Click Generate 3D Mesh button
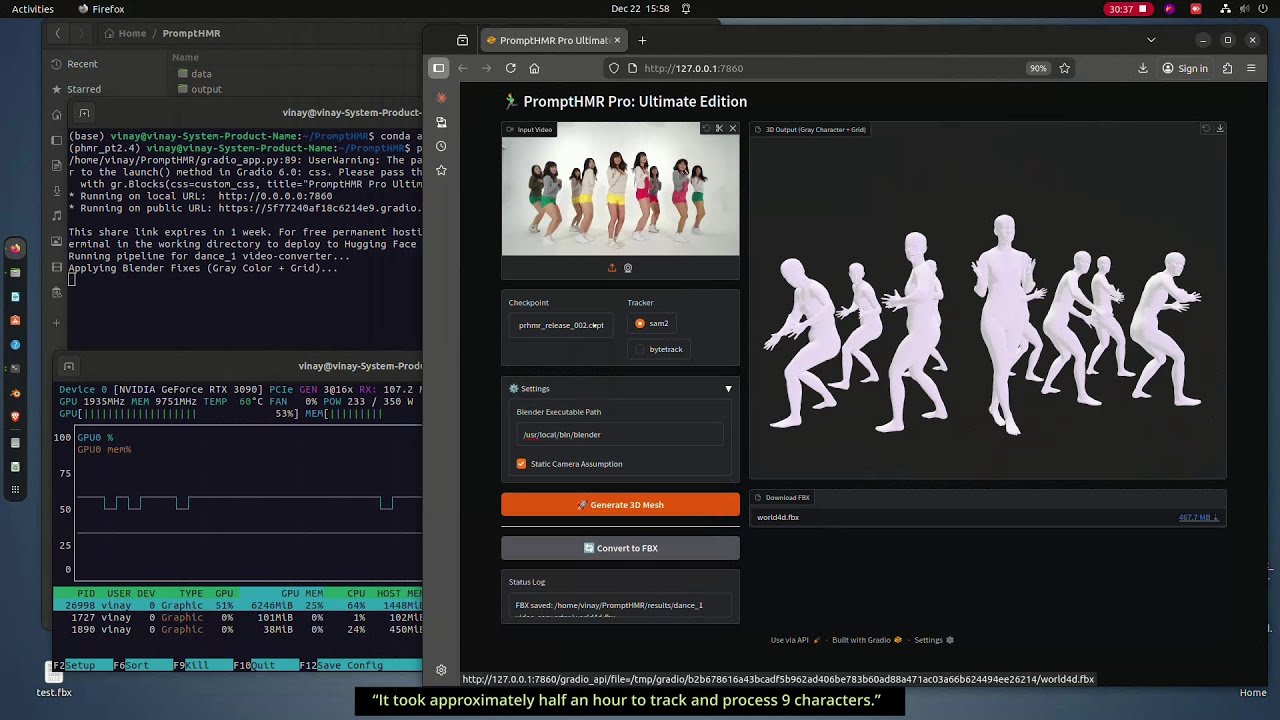The image size is (1280, 720). coord(620,505)
